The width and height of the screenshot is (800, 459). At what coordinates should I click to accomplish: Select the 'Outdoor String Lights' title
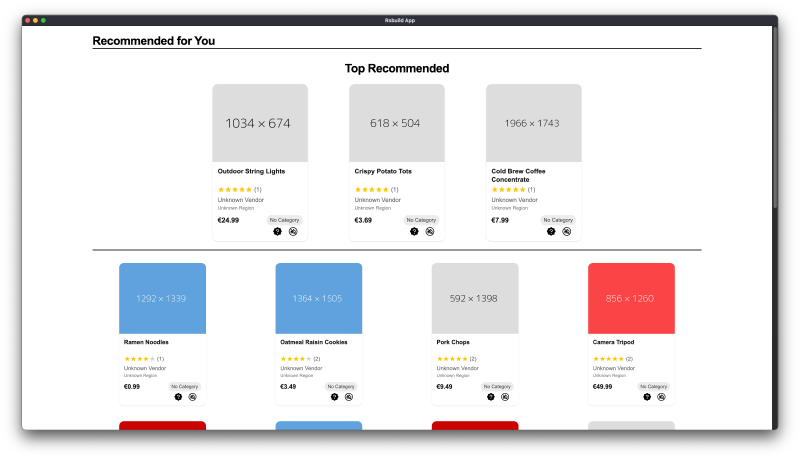click(252, 171)
